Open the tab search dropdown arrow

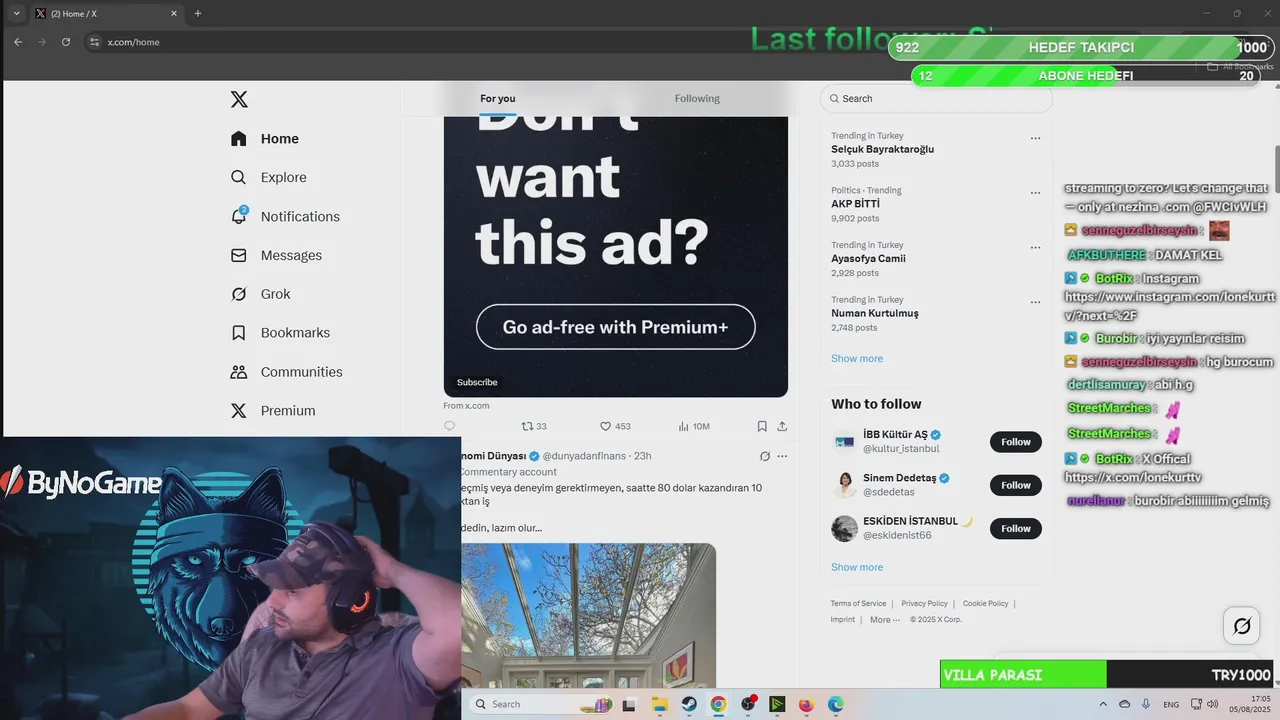[16, 13]
